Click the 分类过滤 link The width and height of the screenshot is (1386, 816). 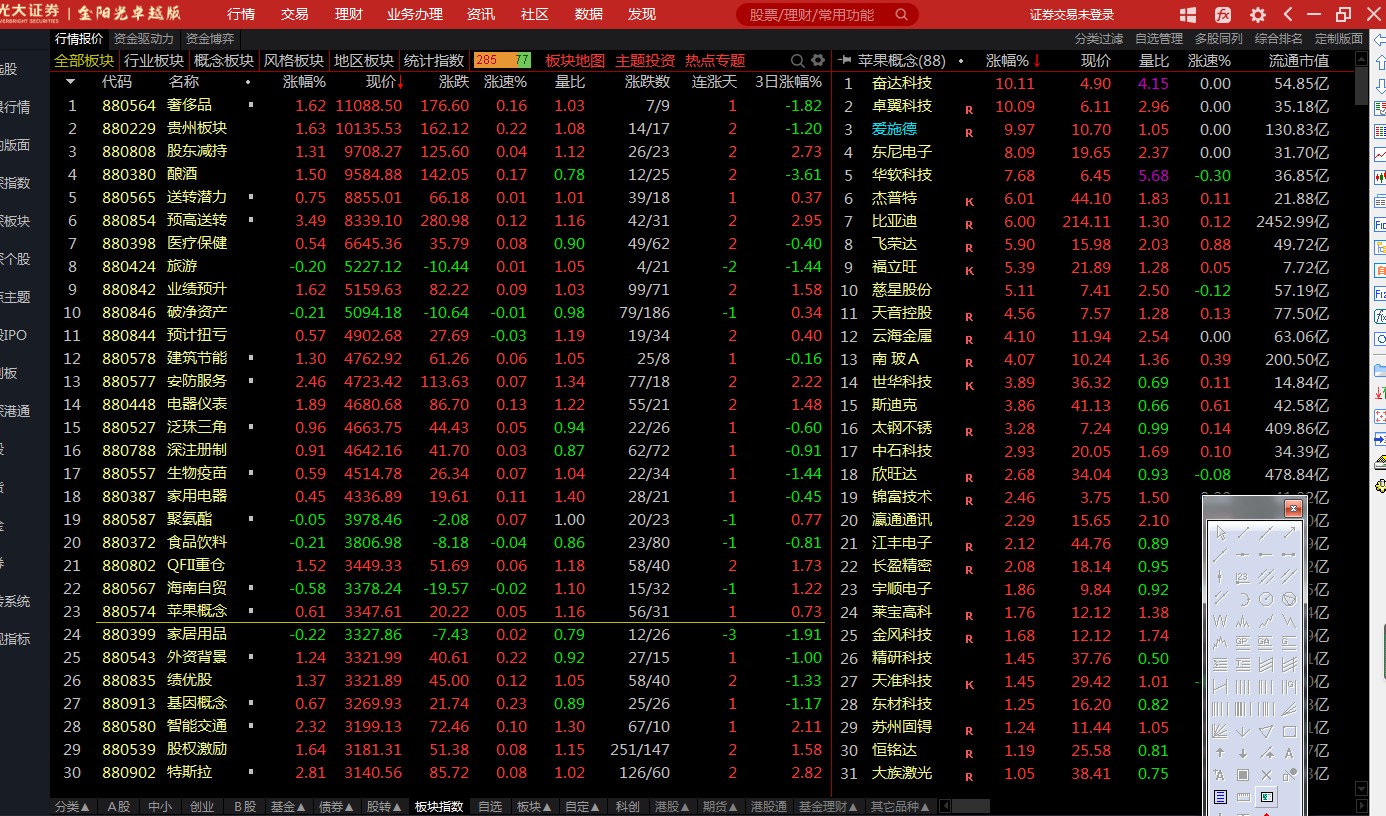point(1099,38)
